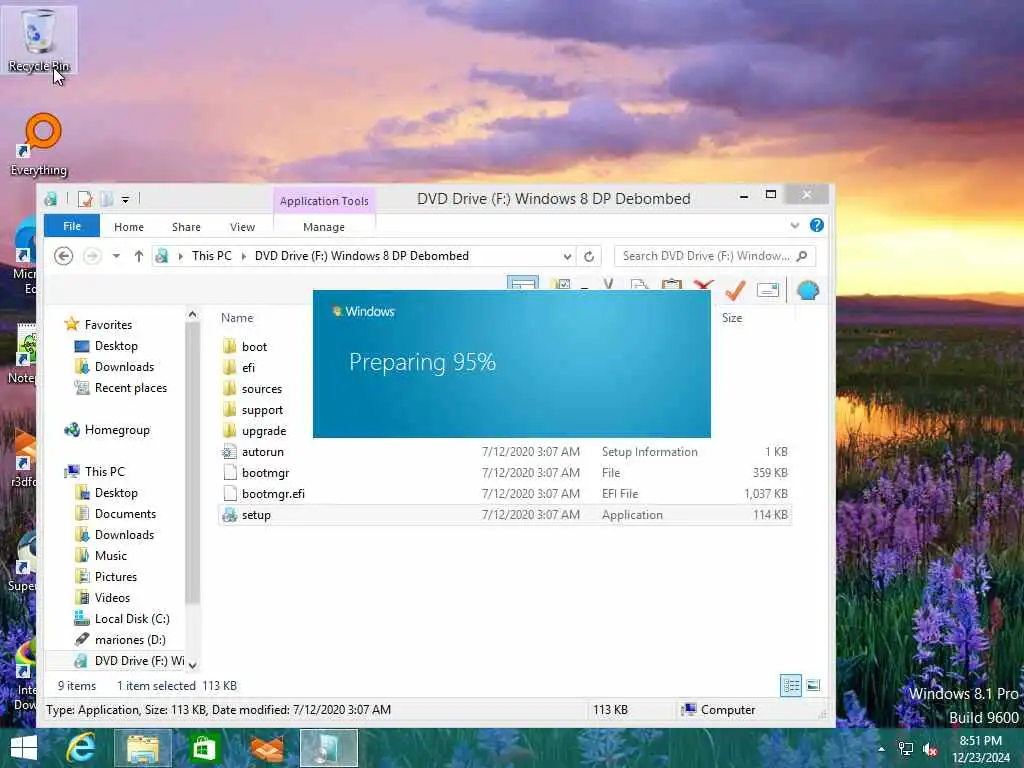Open Windows Store from taskbar

click(x=204, y=748)
